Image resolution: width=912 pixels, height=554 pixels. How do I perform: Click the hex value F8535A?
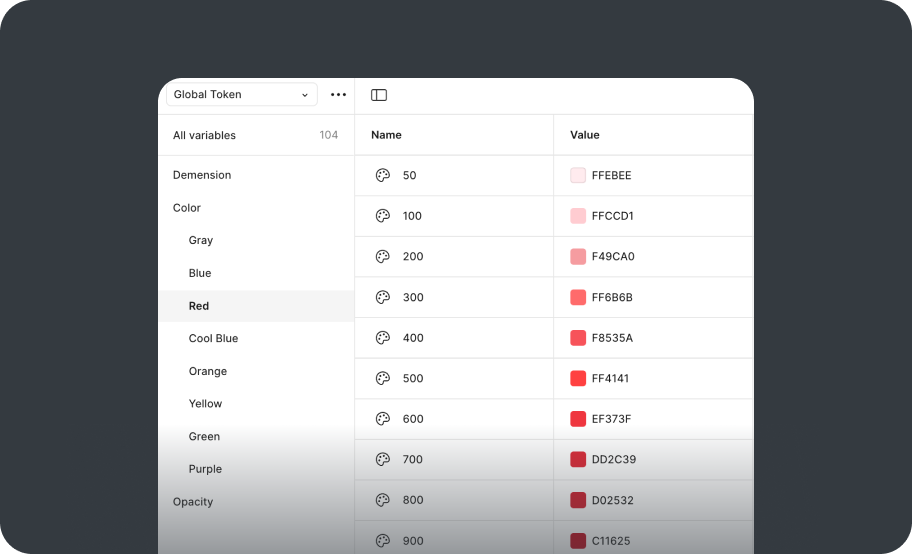tap(612, 338)
